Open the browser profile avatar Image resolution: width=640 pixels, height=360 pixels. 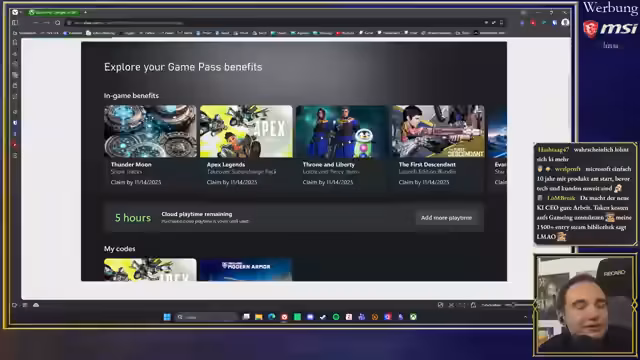coord(565,22)
